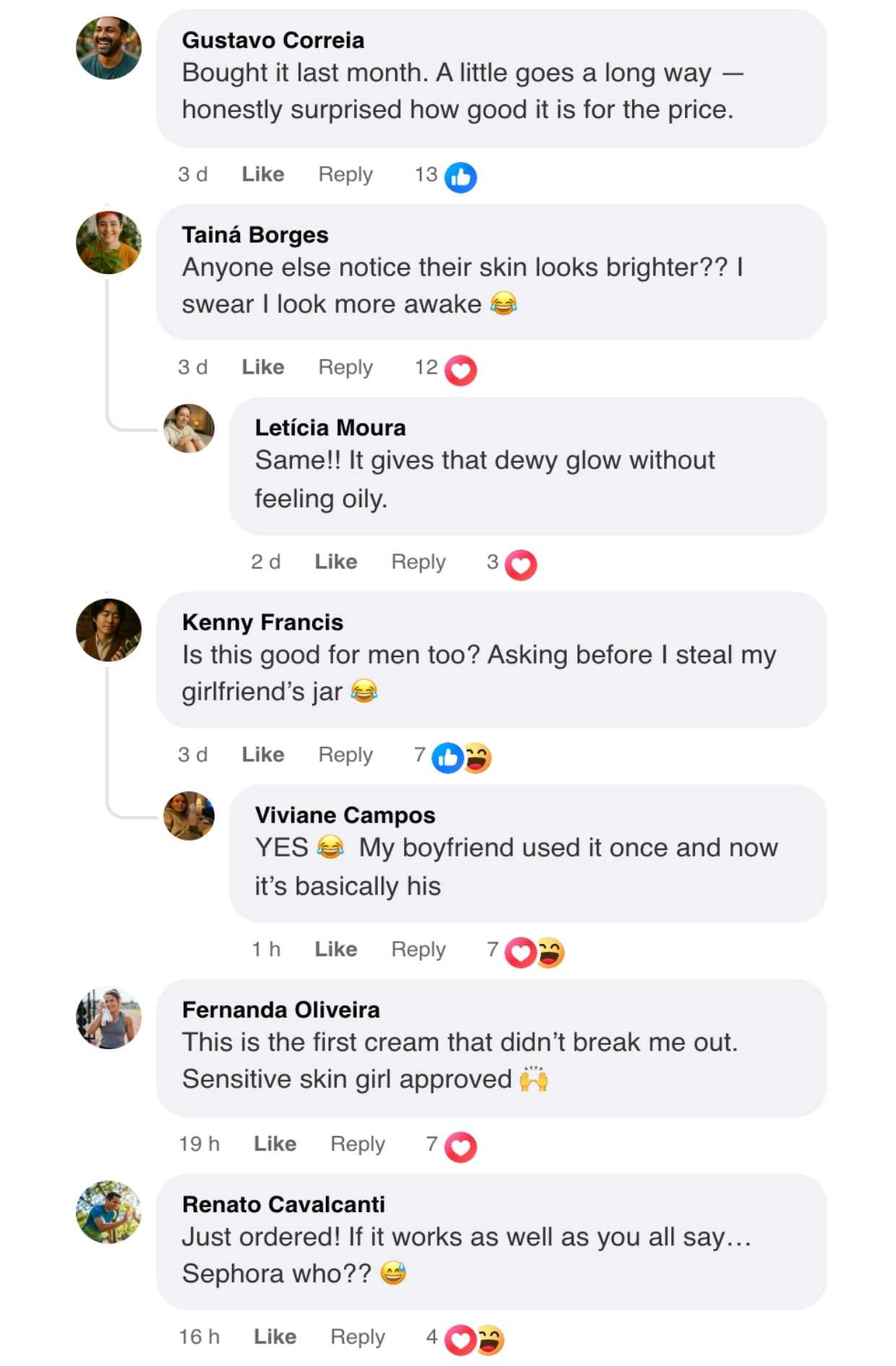896x1366 pixels.
Task: Click the laughing reaction on Renato Cavalcanti's comment
Action: [x=491, y=1339]
